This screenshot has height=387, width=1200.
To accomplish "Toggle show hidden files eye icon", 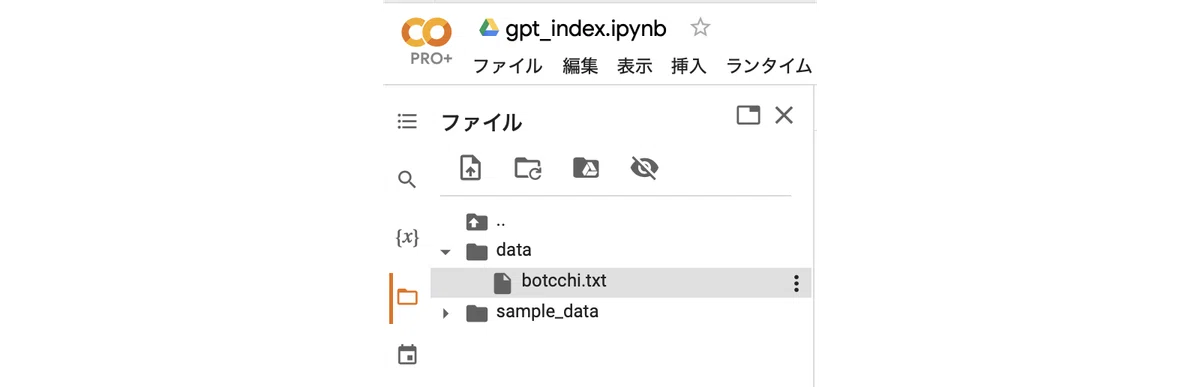I will (x=645, y=168).
